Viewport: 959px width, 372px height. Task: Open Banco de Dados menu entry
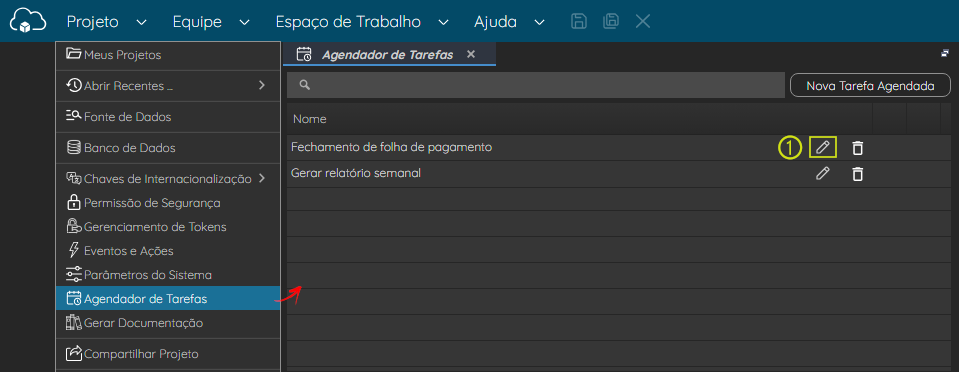(168, 148)
